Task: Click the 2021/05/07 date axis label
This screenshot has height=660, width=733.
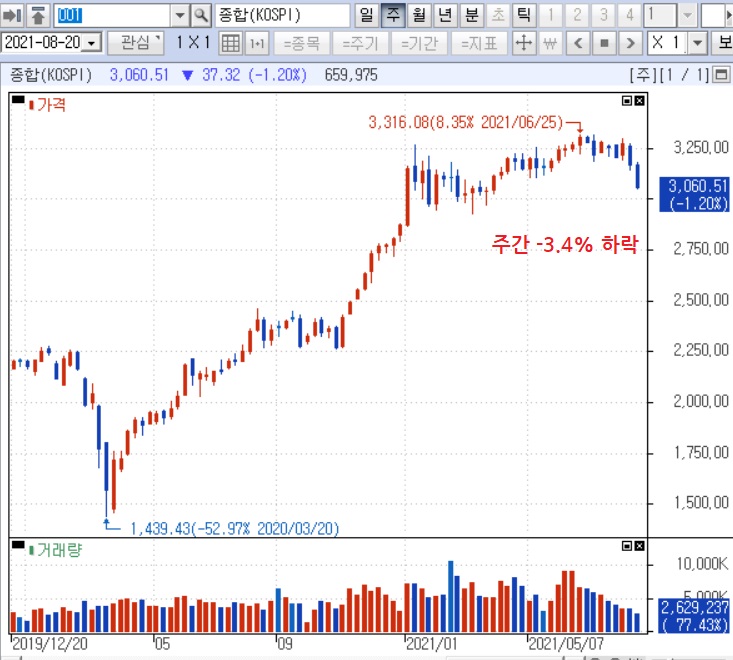Action: 566,644
